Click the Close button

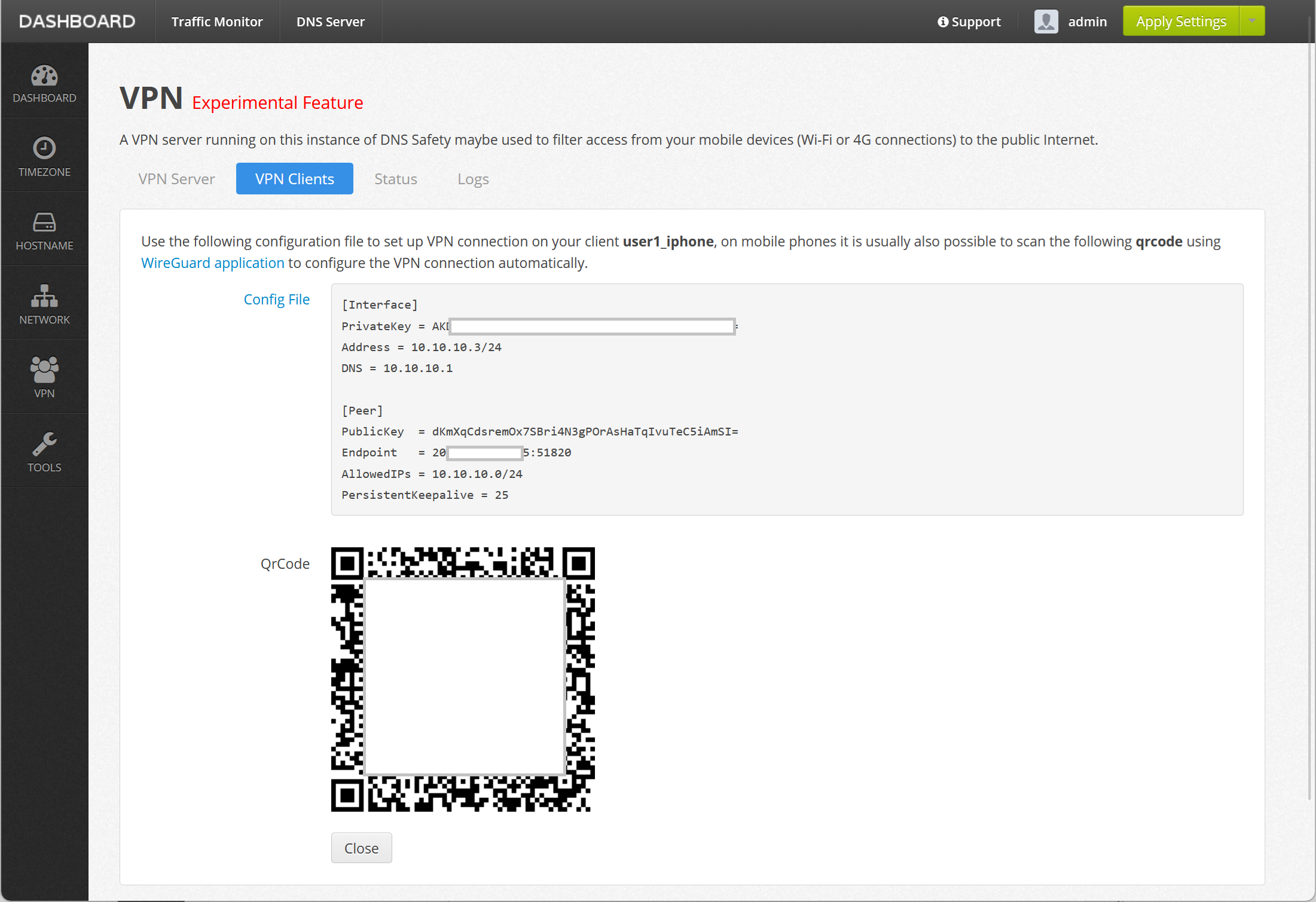[362, 848]
